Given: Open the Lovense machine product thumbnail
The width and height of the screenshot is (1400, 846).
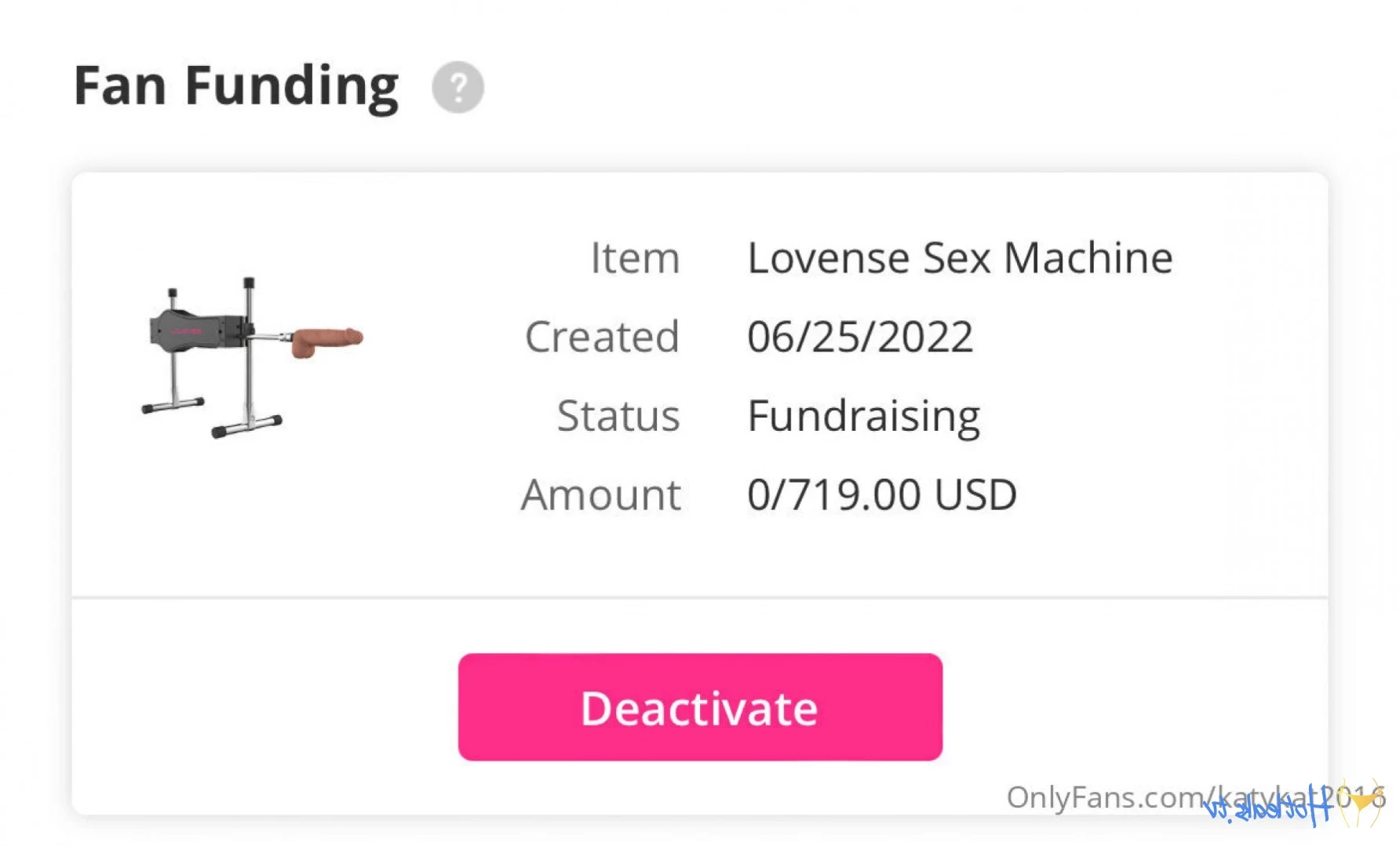Looking at the screenshot, I should [x=252, y=358].
